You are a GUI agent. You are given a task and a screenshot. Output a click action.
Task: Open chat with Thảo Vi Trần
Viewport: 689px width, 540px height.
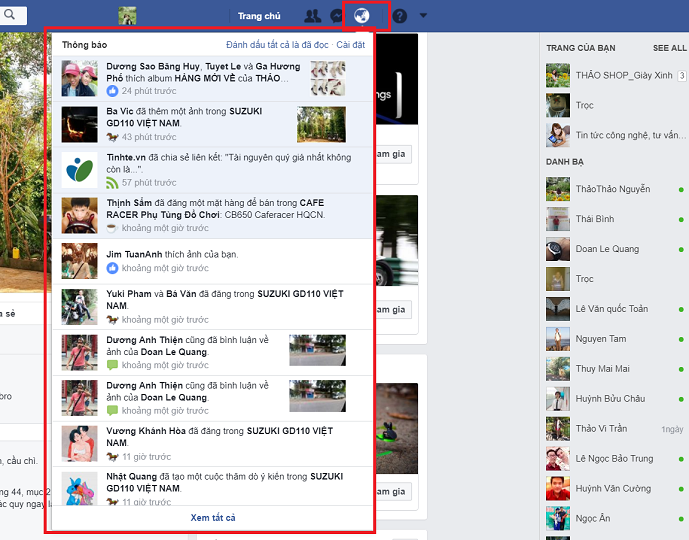pos(616,428)
